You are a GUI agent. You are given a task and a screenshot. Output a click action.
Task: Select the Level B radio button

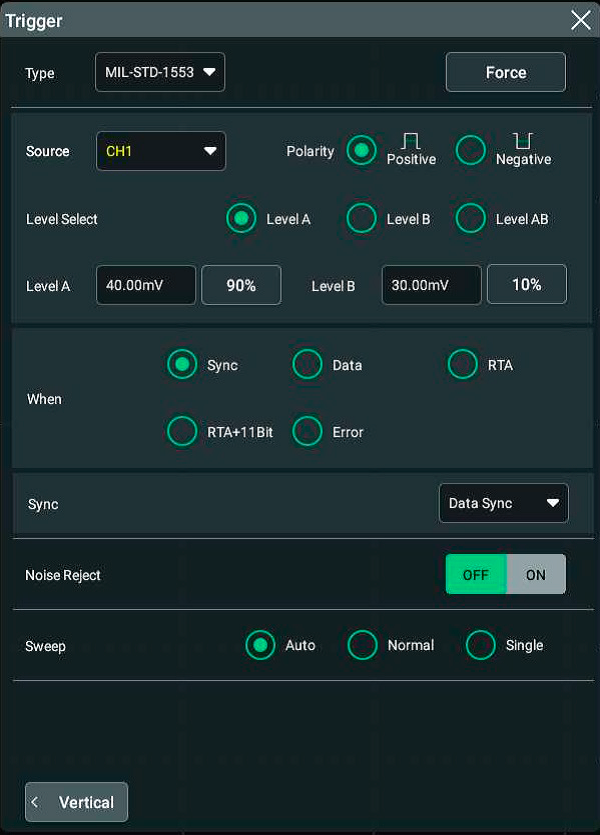pos(362,219)
